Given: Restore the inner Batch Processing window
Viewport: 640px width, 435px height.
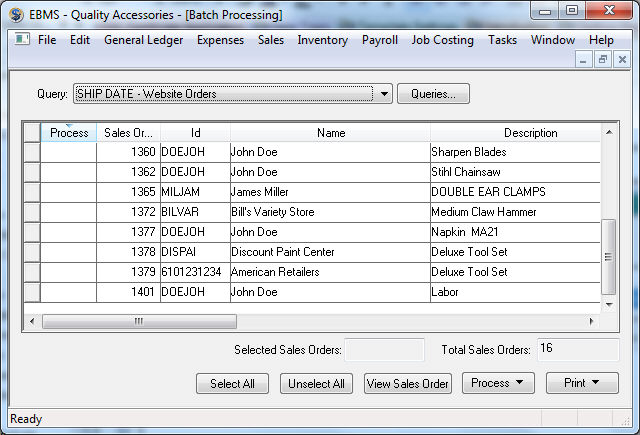Looking at the screenshot, I should [603, 60].
